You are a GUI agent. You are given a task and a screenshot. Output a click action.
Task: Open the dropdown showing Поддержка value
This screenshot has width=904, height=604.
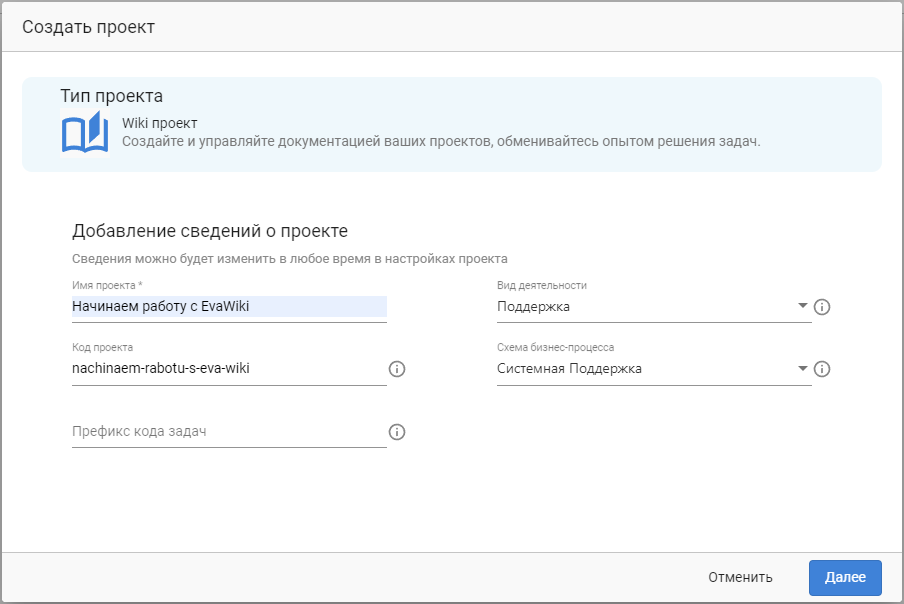pyautogui.click(x=645, y=307)
